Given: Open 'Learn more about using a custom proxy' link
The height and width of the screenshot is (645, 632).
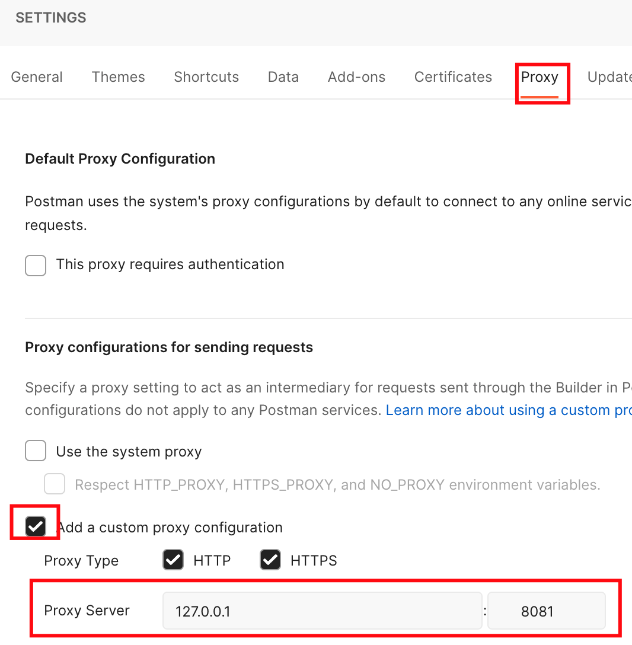Looking at the screenshot, I should [508, 410].
